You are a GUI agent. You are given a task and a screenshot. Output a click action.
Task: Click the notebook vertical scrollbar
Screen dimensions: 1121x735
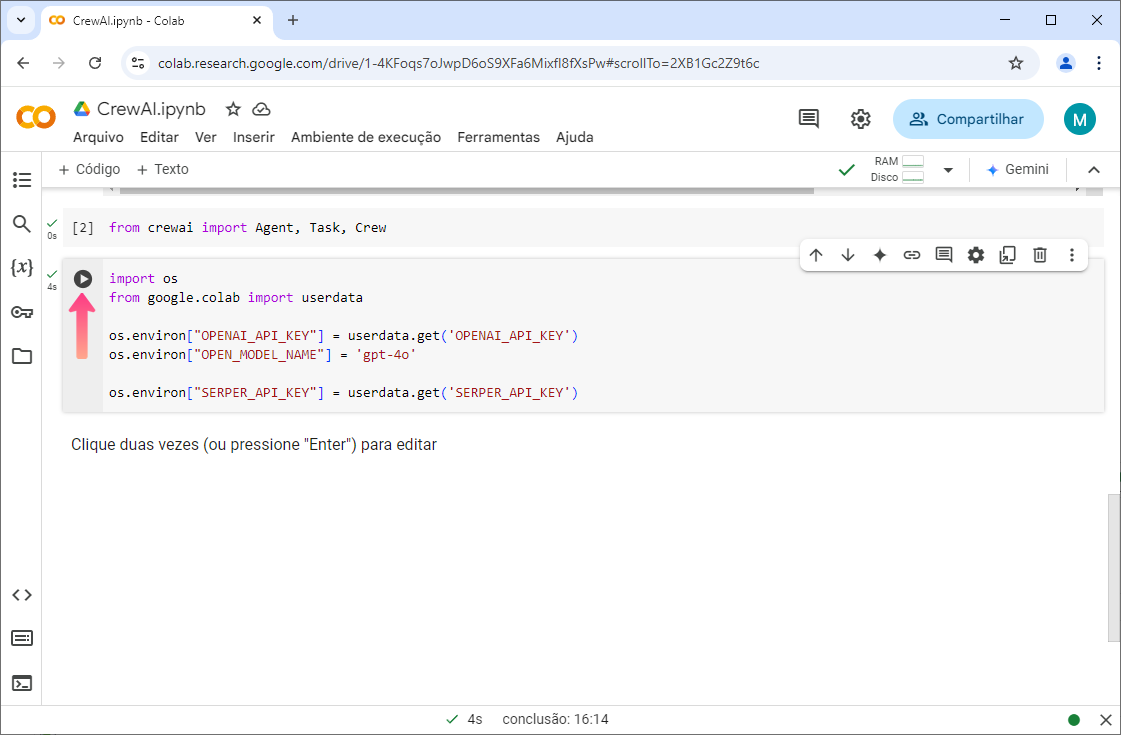click(1114, 568)
